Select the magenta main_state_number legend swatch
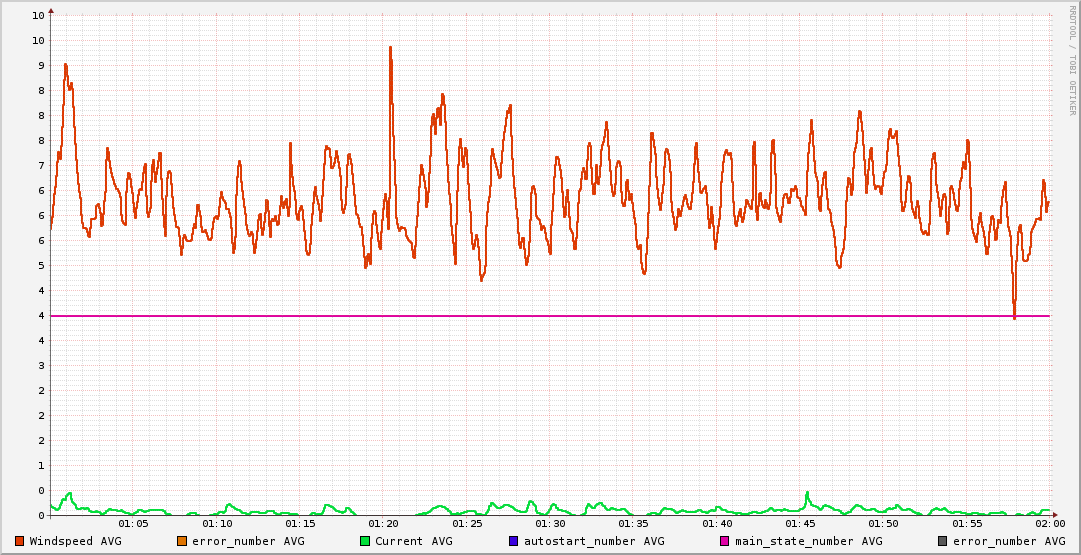The image size is (1081, 555). 725,541
